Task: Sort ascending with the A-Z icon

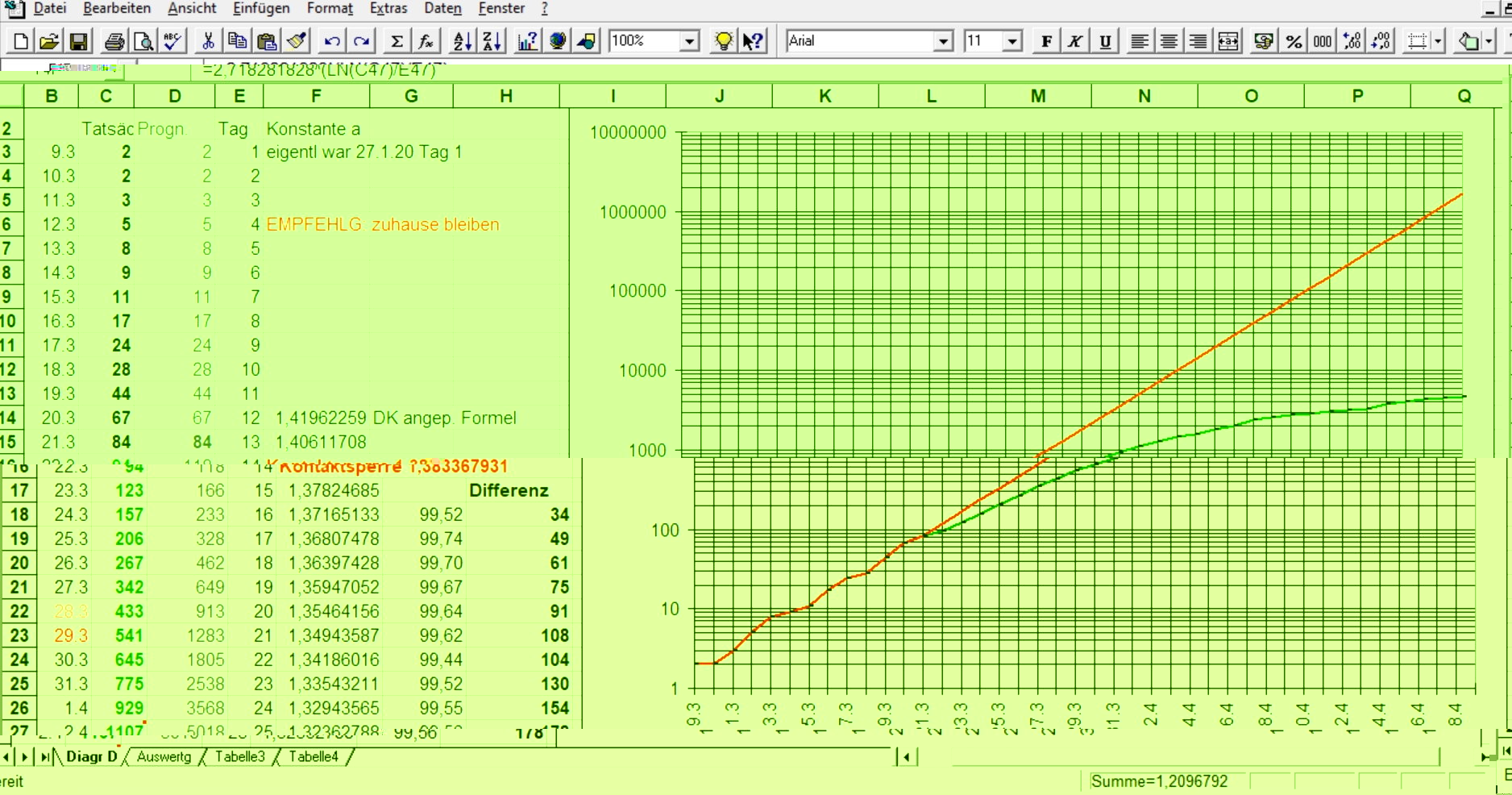Action: 462,41
